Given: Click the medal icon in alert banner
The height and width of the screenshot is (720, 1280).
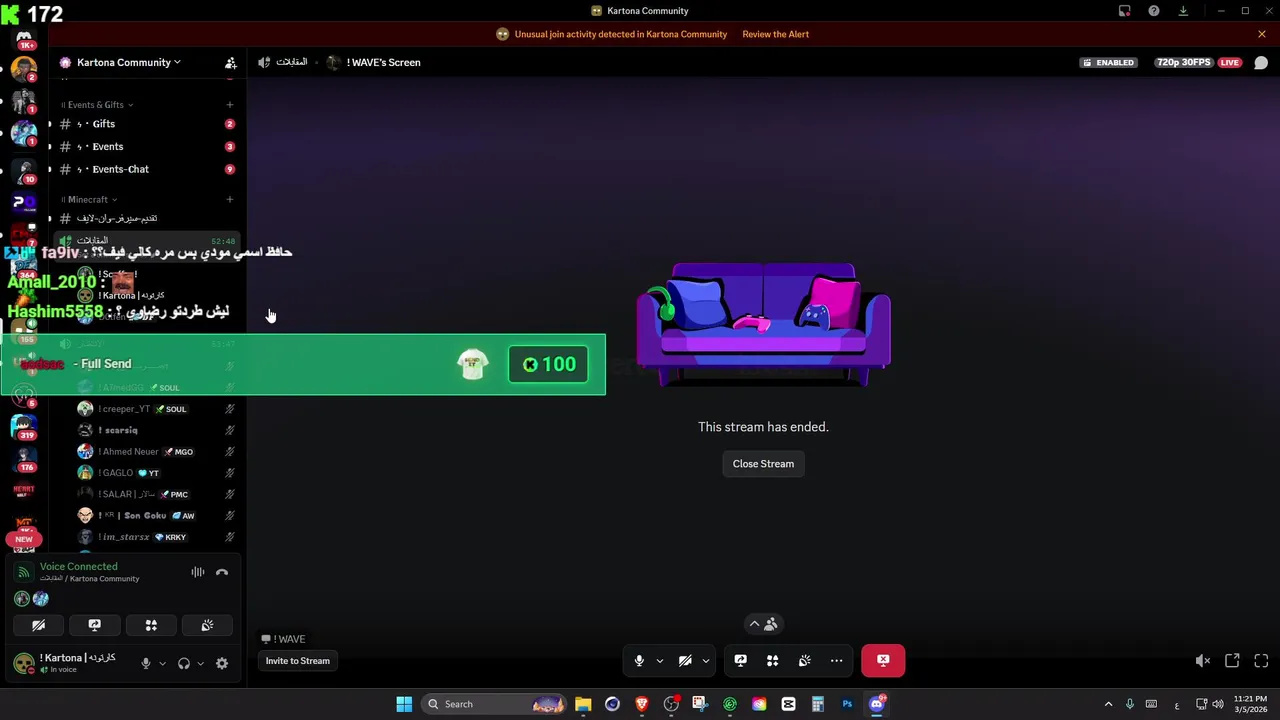Looking at the screenshot, I should click(x=503, y=34).
